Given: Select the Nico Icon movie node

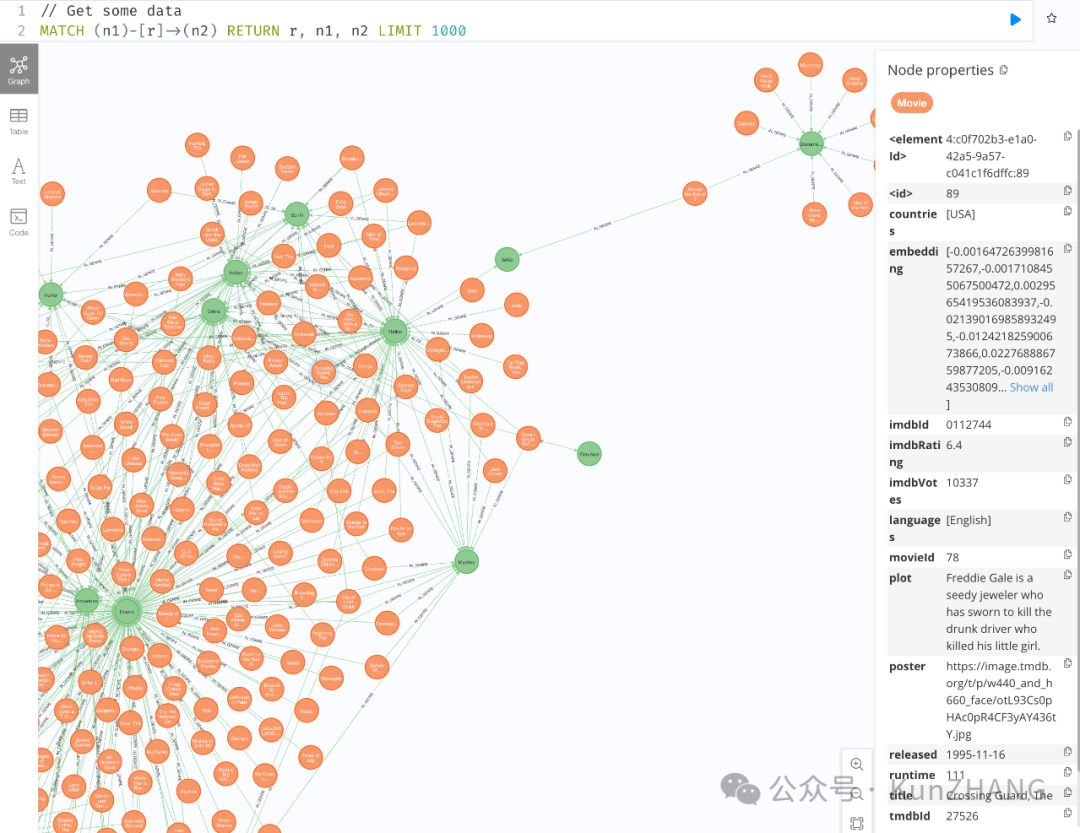Looking at the screenshot, I should pos(810,65).
